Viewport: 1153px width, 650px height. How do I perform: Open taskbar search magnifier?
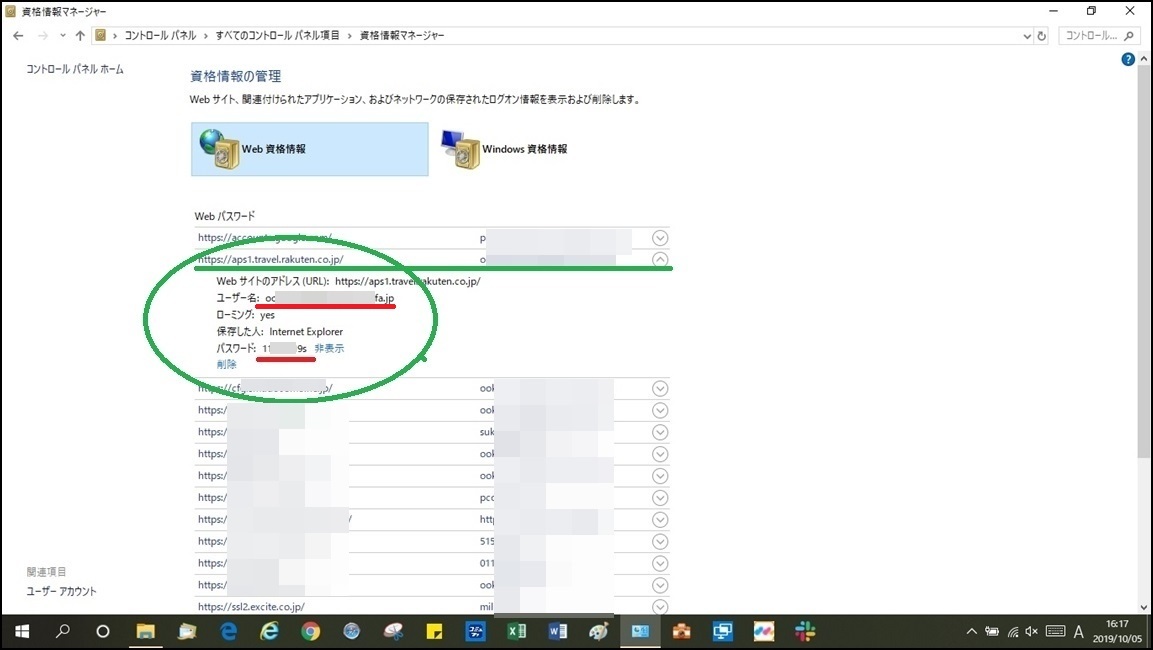click(63, 631)
